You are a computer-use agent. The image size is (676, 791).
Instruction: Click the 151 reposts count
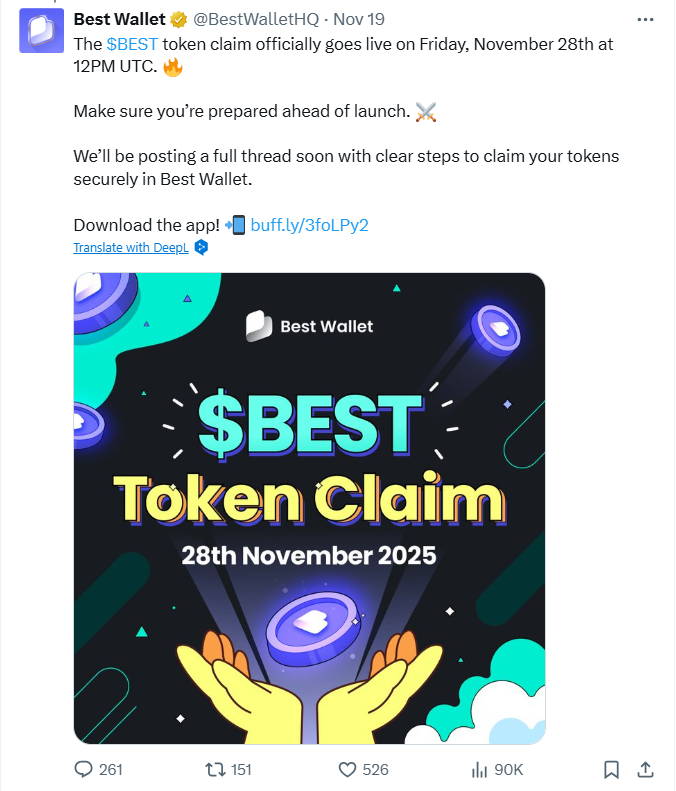240,769
